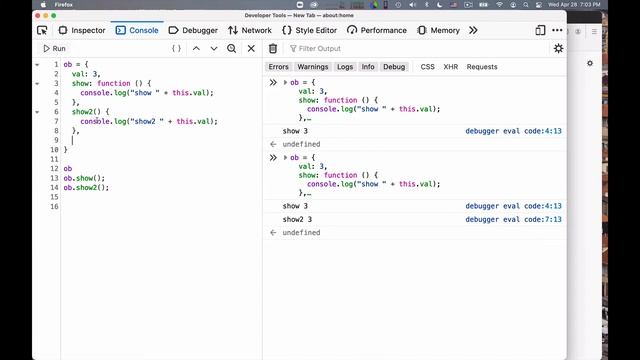The height and width of the screenshot is (360, 640).
Task: Open the Network tab
Action: tap(250, 30)
